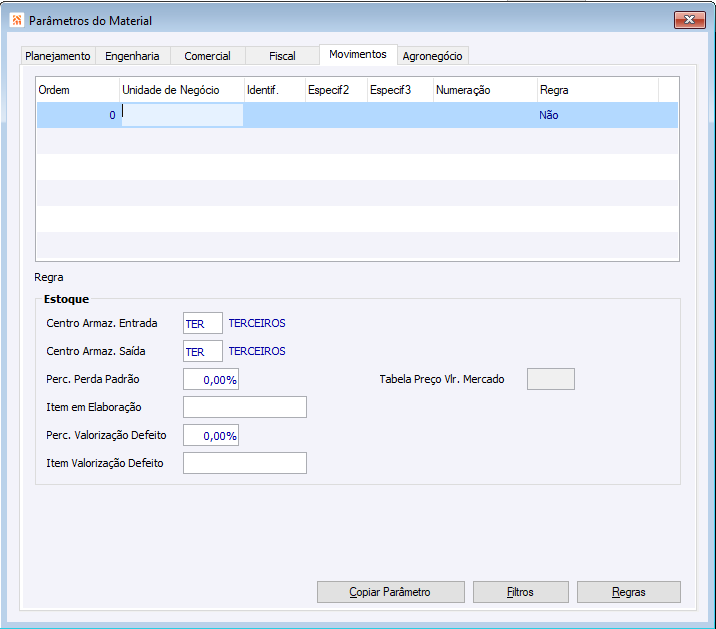This screenshot has height=629, width=716.
Task: Click the application icon in title bar
Action: pyautogui.click(x=17, y=20)
